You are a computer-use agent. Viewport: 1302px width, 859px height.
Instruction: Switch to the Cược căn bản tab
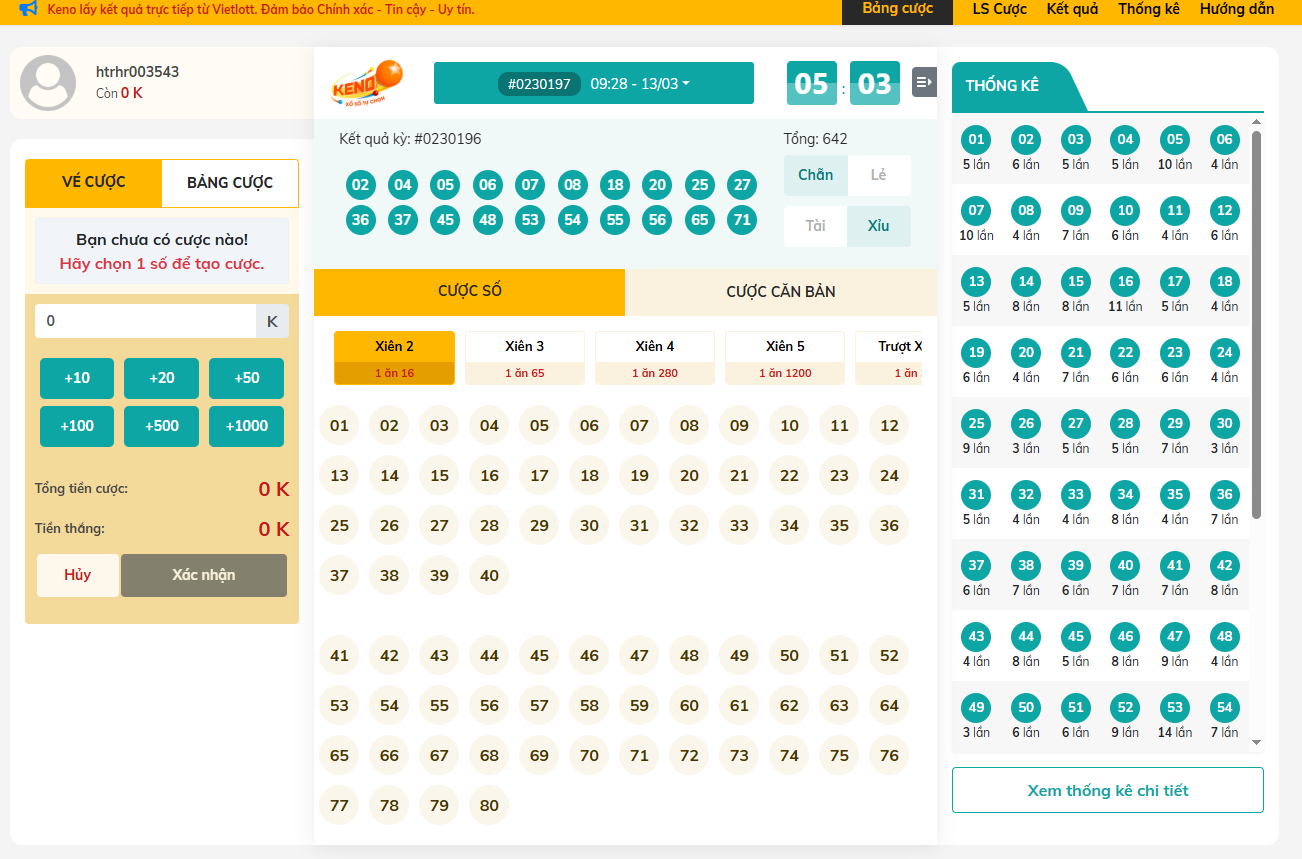pos(780,292)
